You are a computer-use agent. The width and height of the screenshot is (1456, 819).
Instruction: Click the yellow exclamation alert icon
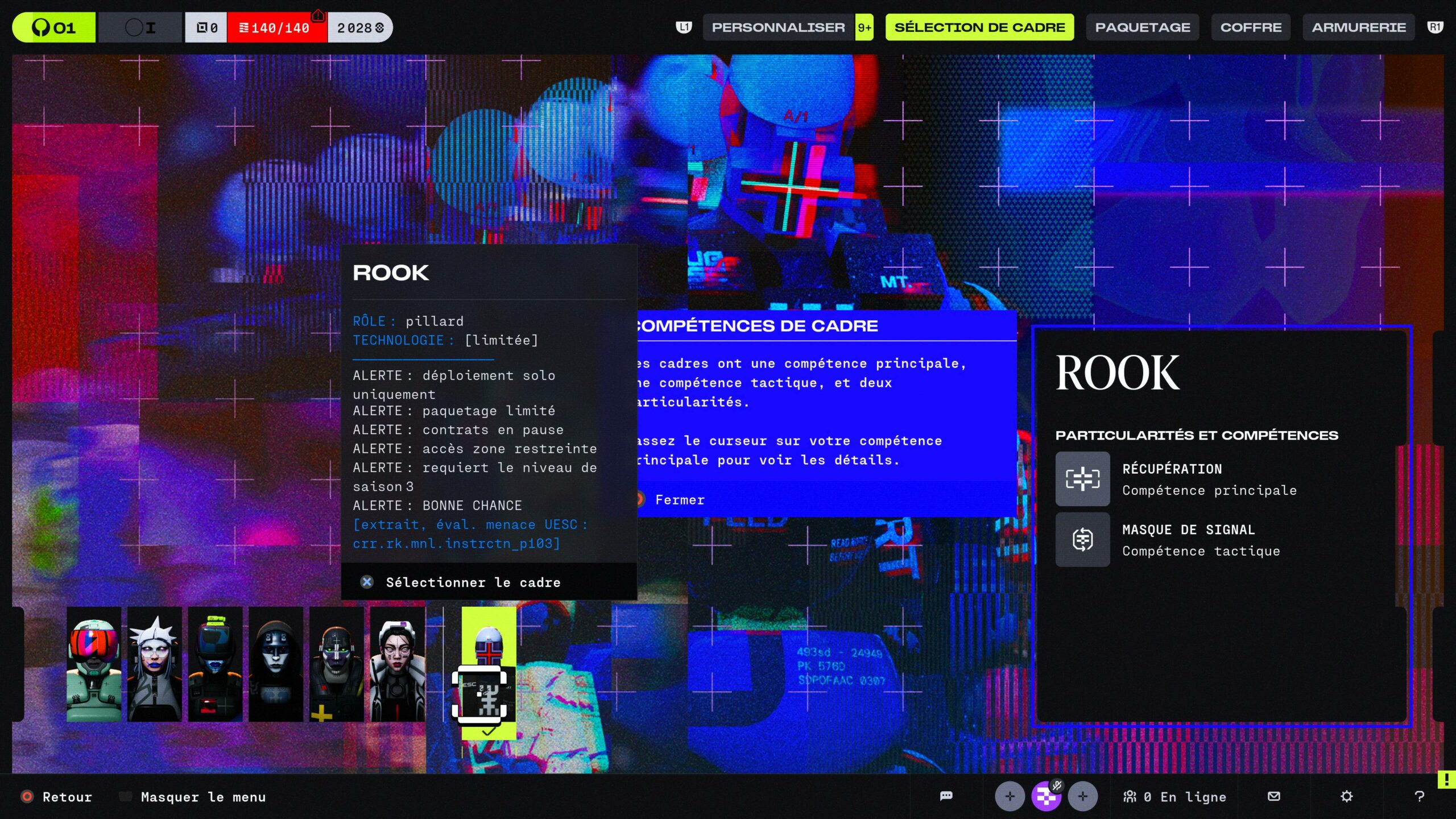coord(1446,779)
